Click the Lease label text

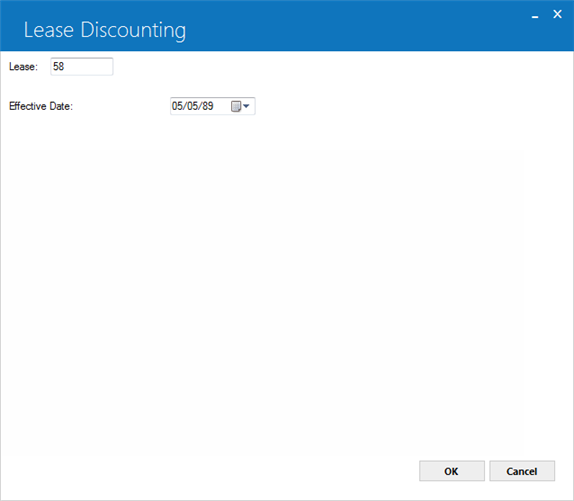click(x=23, y=67)
